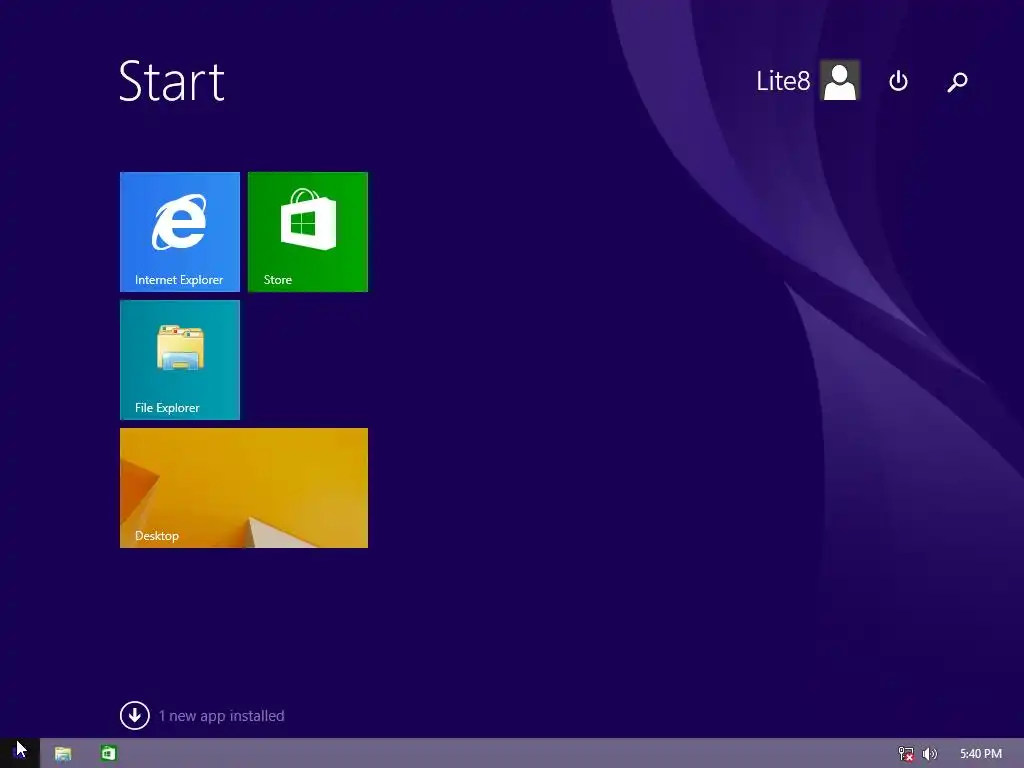Open File Explorer from the taskbar
This screenshot has height=768, width=1024.
[x=63, y=754]
